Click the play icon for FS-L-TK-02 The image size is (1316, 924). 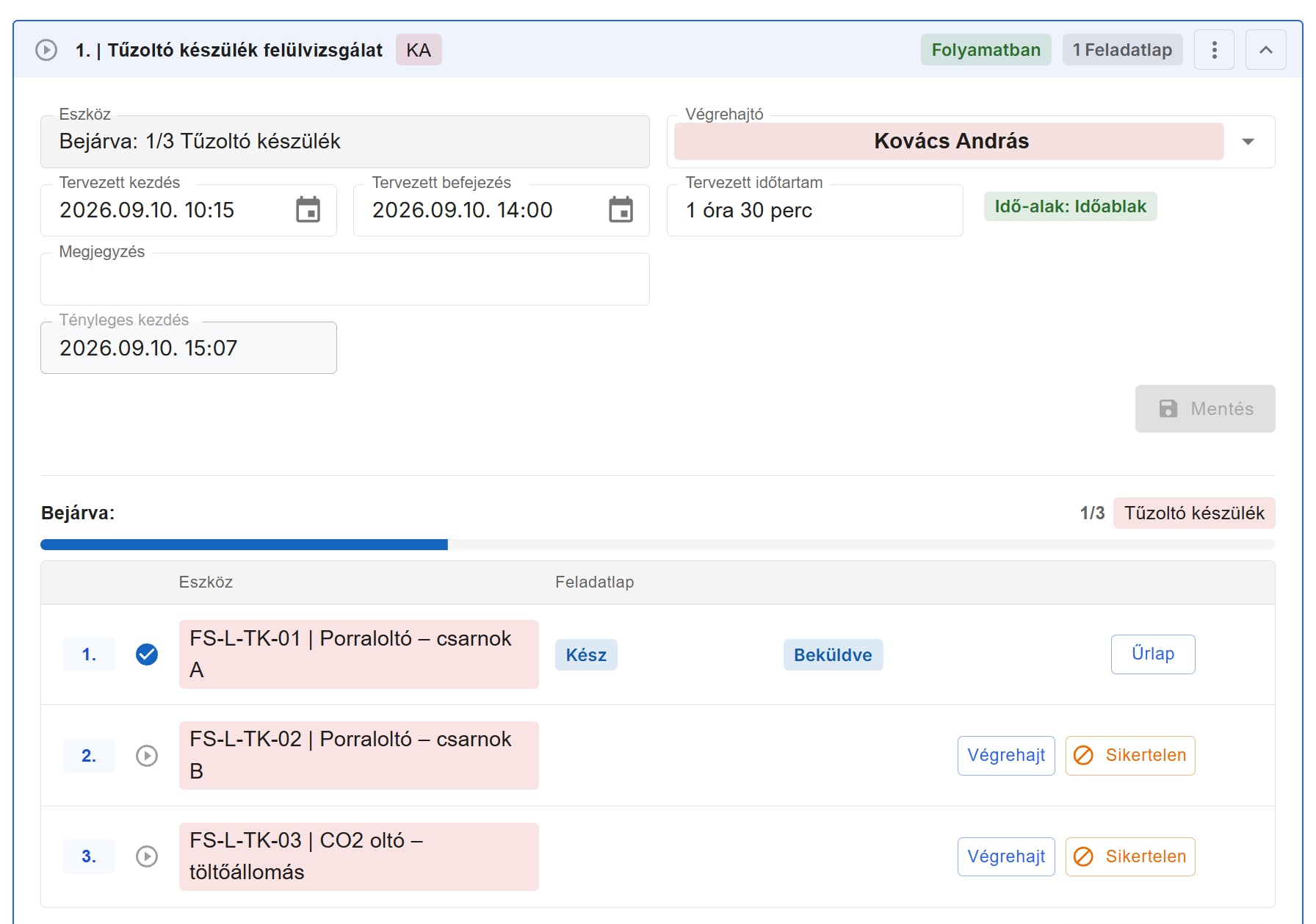pos(147,756)
